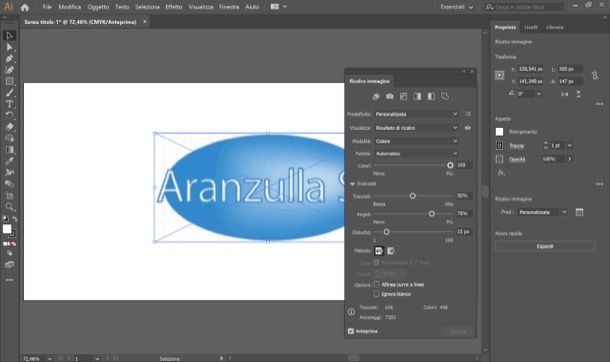
Task: Select the Overlapping method icon
Action: point(391,251)
